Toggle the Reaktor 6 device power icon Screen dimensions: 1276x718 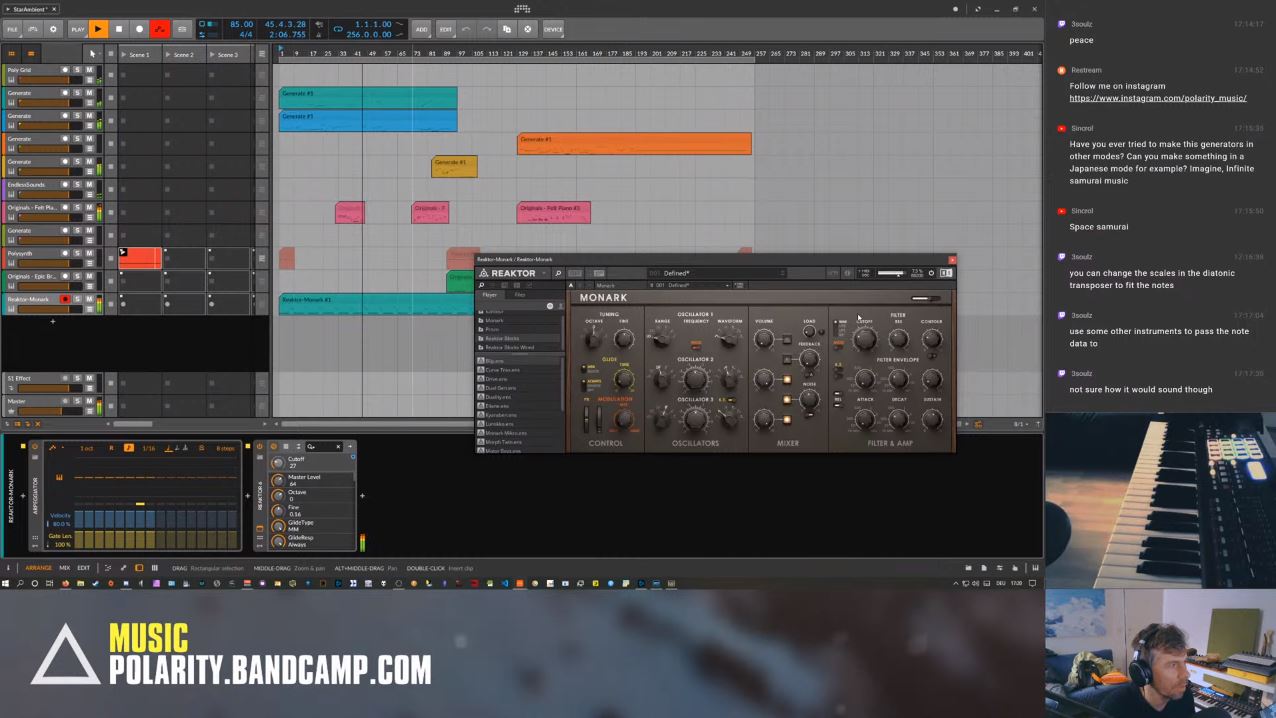pos(260,447)
